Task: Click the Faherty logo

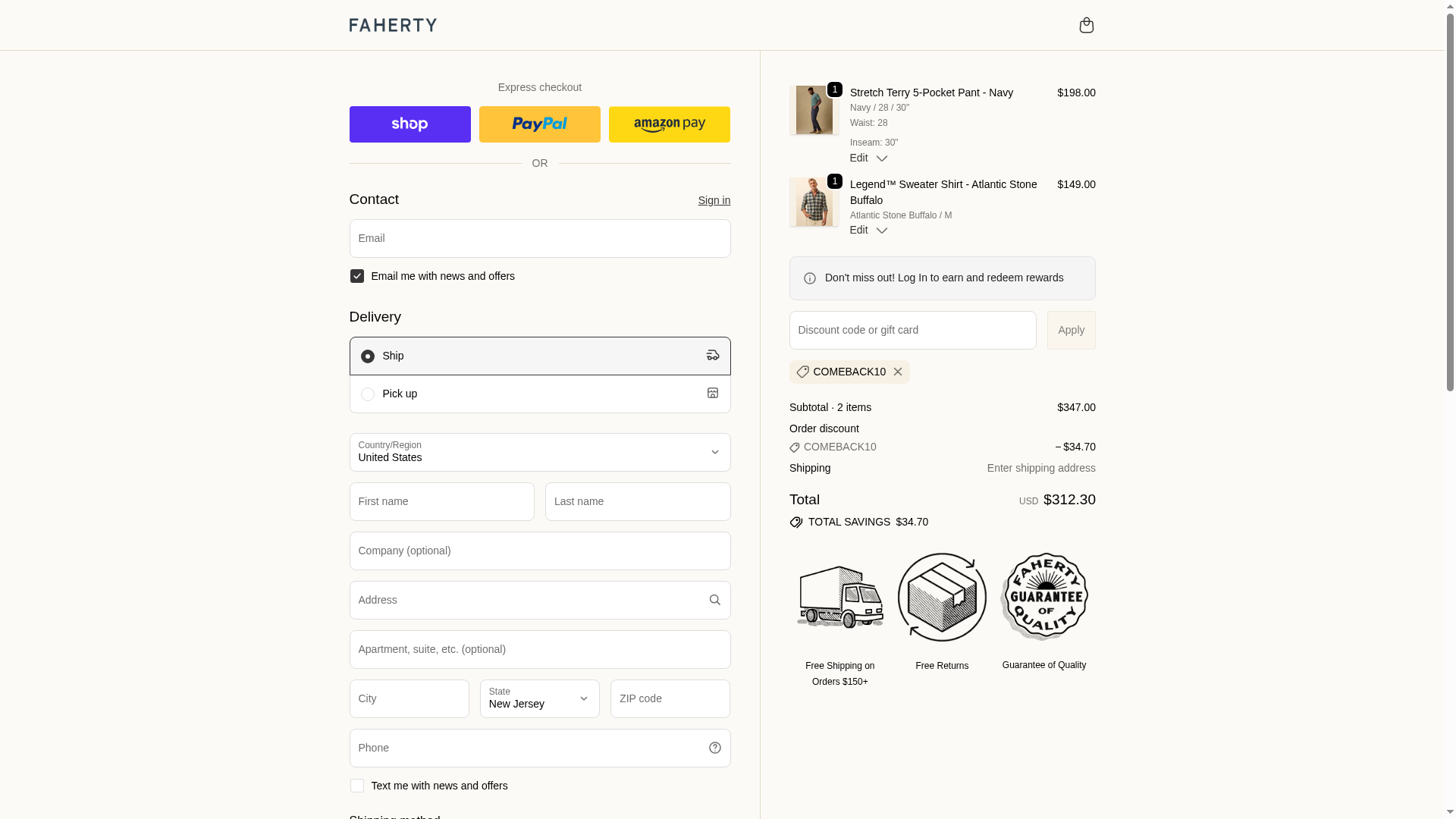Action: pyautogui.click(x=393, y=25)
